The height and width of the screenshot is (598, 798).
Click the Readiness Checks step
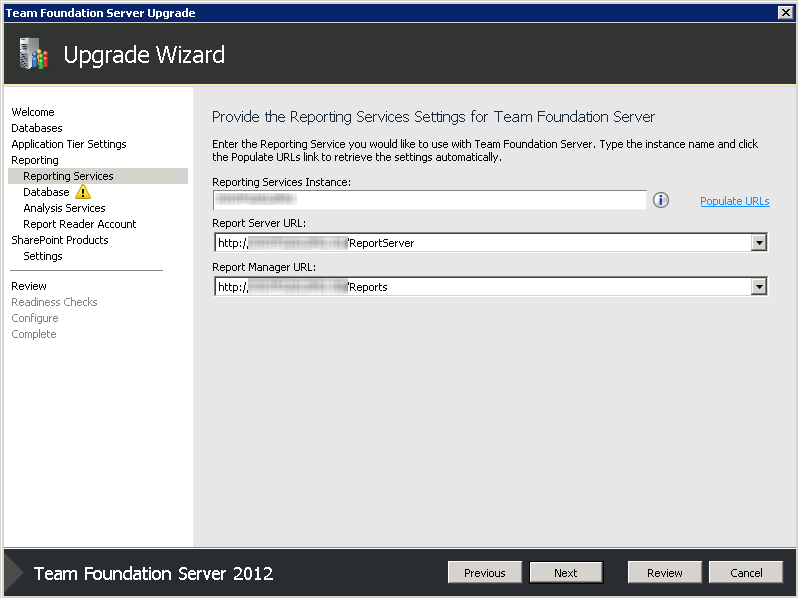(x=54, y=302)
